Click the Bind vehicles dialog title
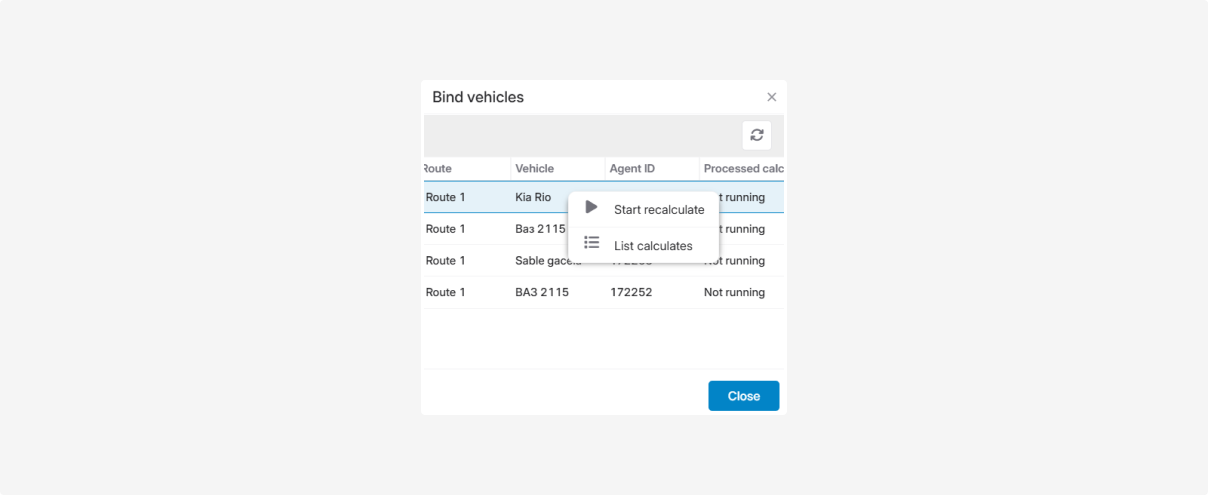 point(478,97)
